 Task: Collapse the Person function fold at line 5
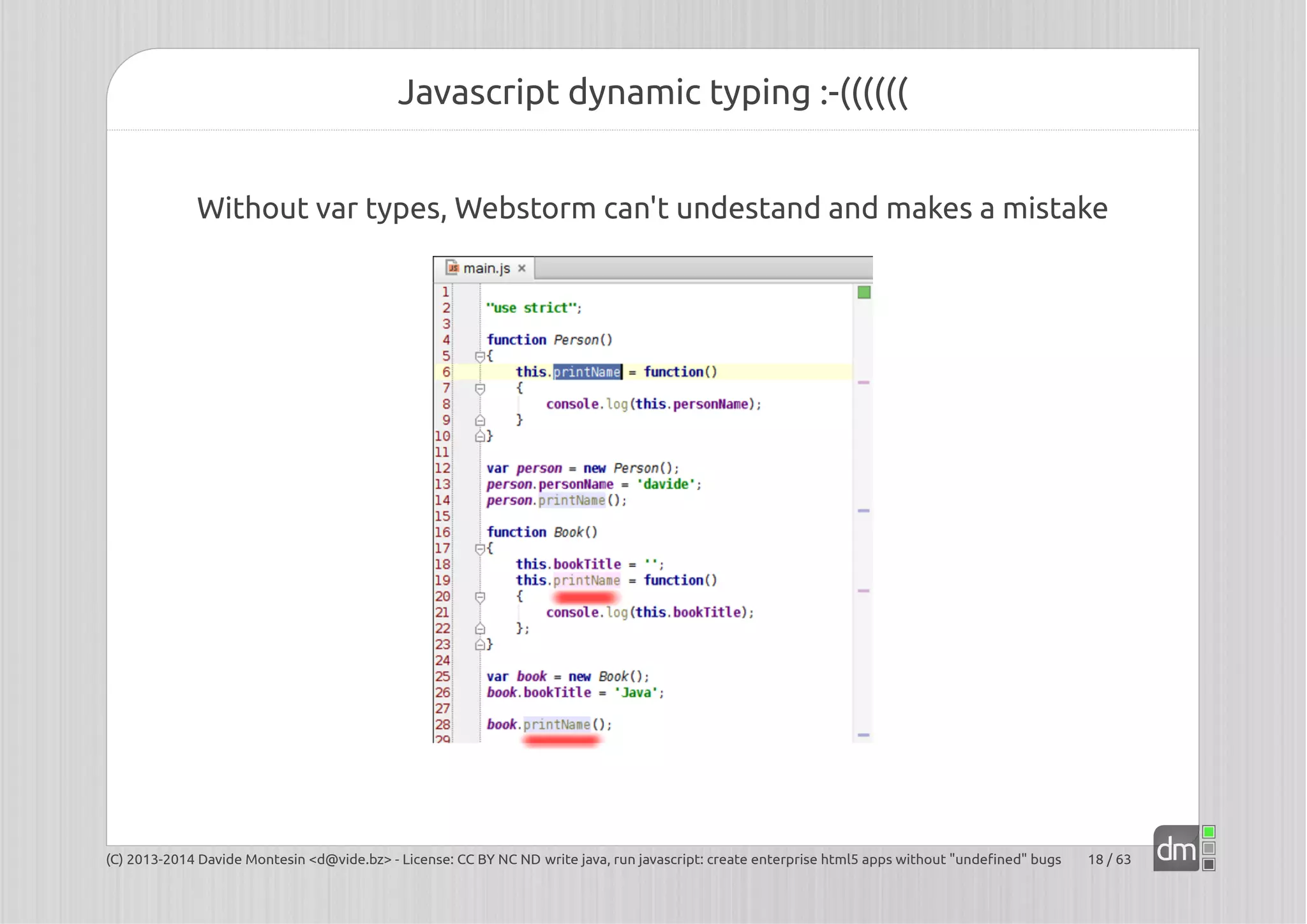[x=480, y=357]
